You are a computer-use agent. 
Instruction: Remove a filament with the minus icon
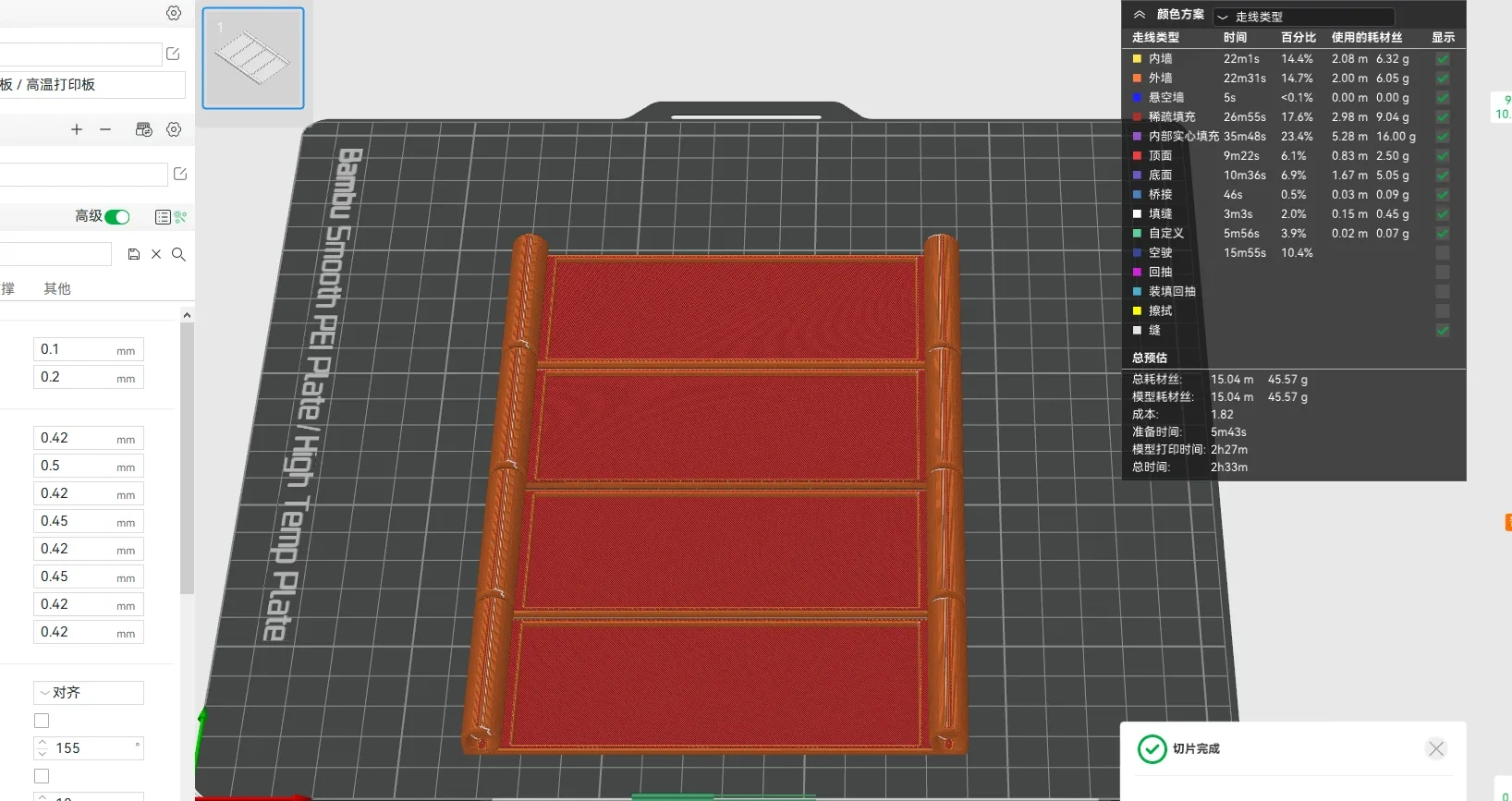(105, 129)
